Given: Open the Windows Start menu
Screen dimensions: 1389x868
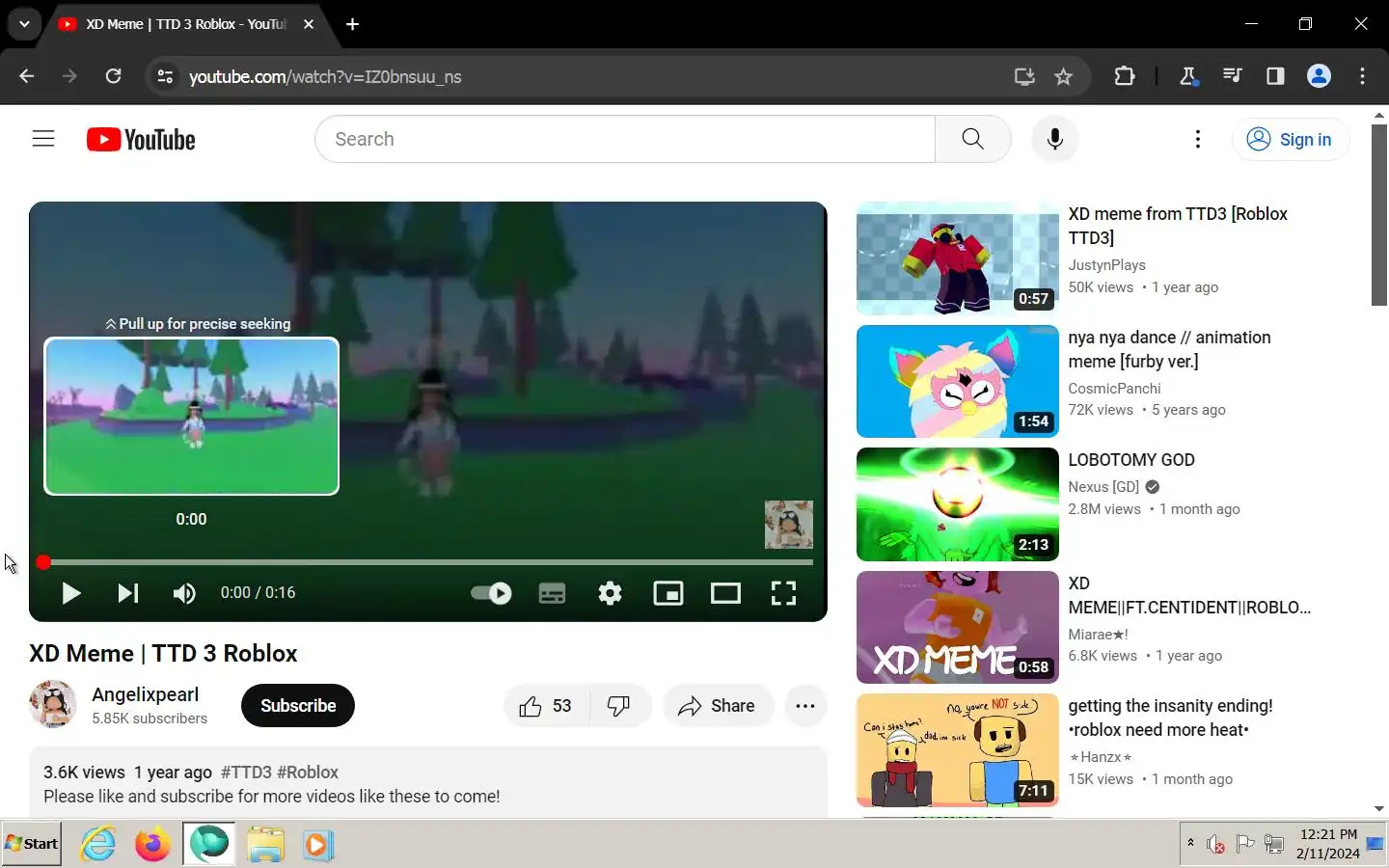Looking at the screenshot, I should [x=31, y=844].
